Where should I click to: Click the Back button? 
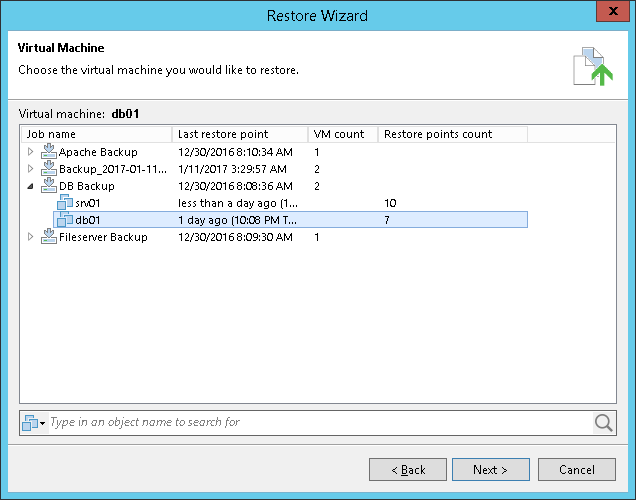pyautogui.click(x=408, y=469)
